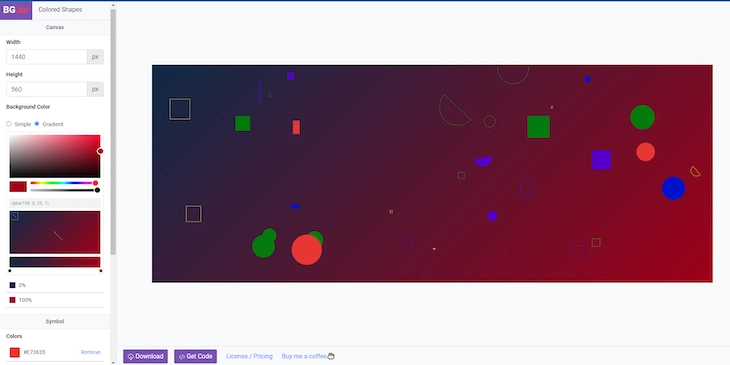Viewport: 730px width, 365px height.
Task: Click the hue slider bar
Action: pyautogui.click(x=63, y=183)
